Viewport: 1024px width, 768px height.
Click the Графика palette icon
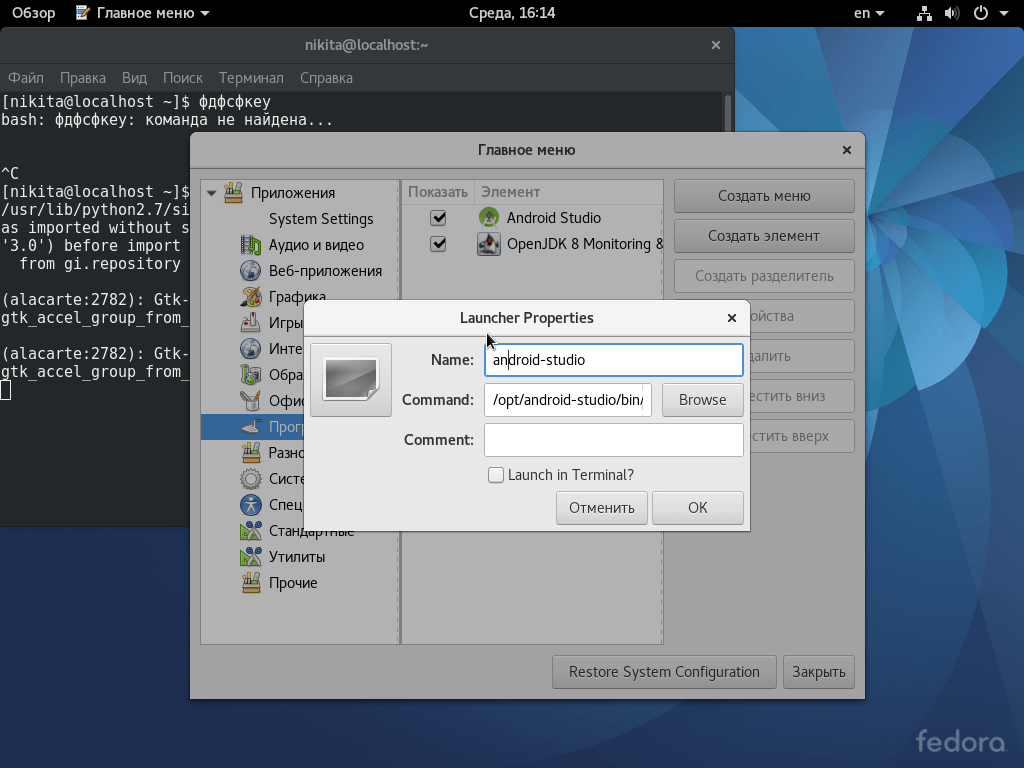tap(250, 296)
